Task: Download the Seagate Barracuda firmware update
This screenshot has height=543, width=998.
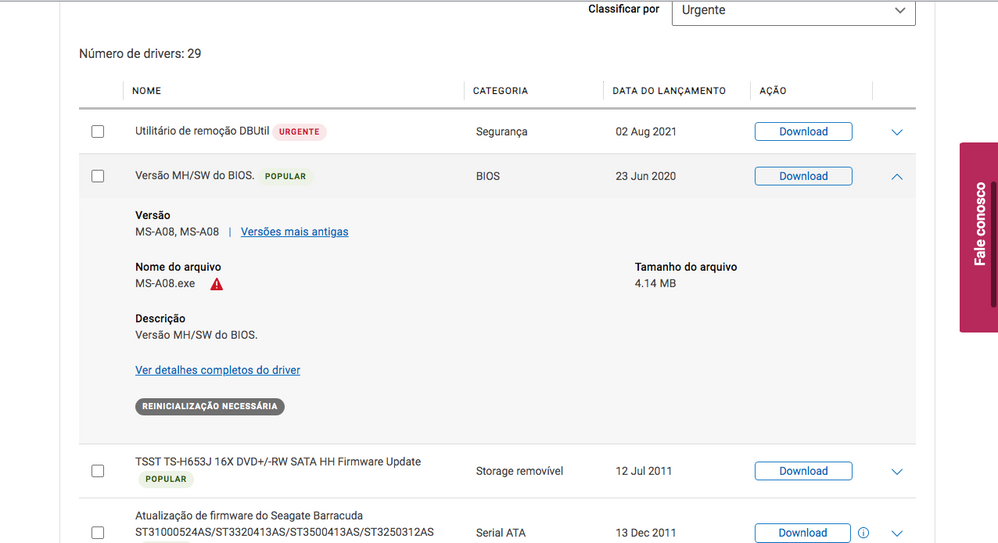Action: pos(802,533)
